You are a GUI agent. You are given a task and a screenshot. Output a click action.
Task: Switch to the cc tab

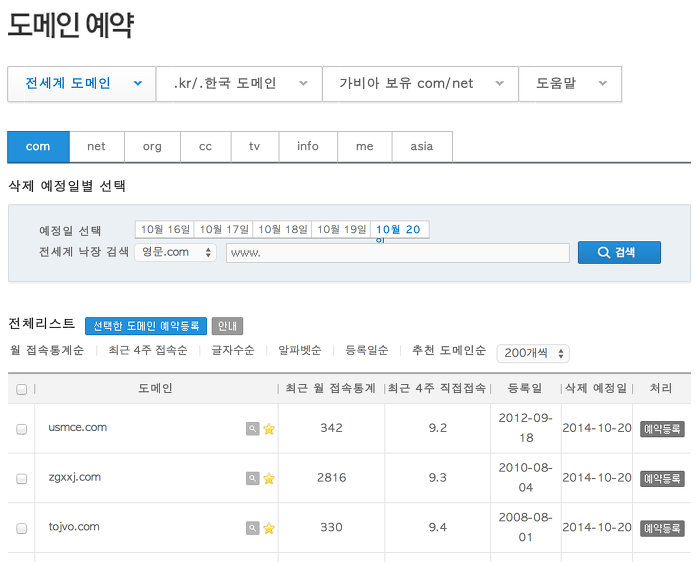205,146
